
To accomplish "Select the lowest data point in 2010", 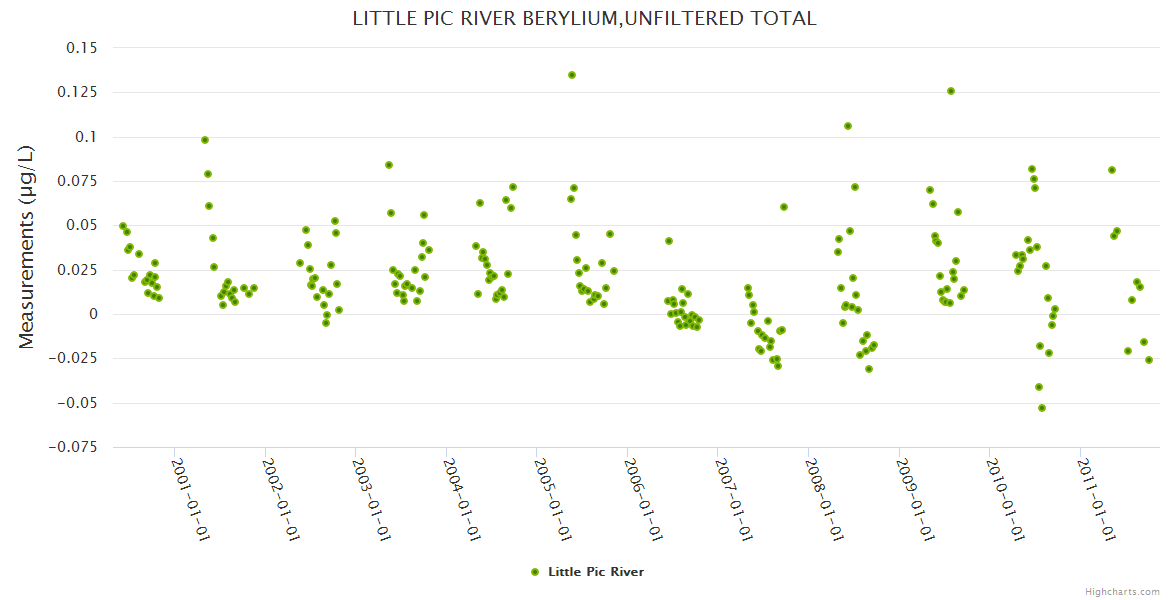I will 1042,408.
